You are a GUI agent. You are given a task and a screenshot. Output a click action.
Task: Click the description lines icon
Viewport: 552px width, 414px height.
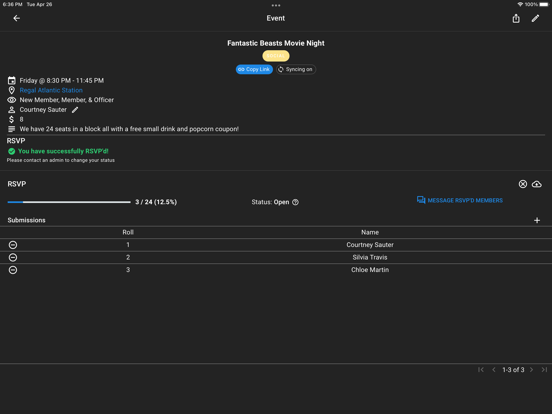[12, 129]
